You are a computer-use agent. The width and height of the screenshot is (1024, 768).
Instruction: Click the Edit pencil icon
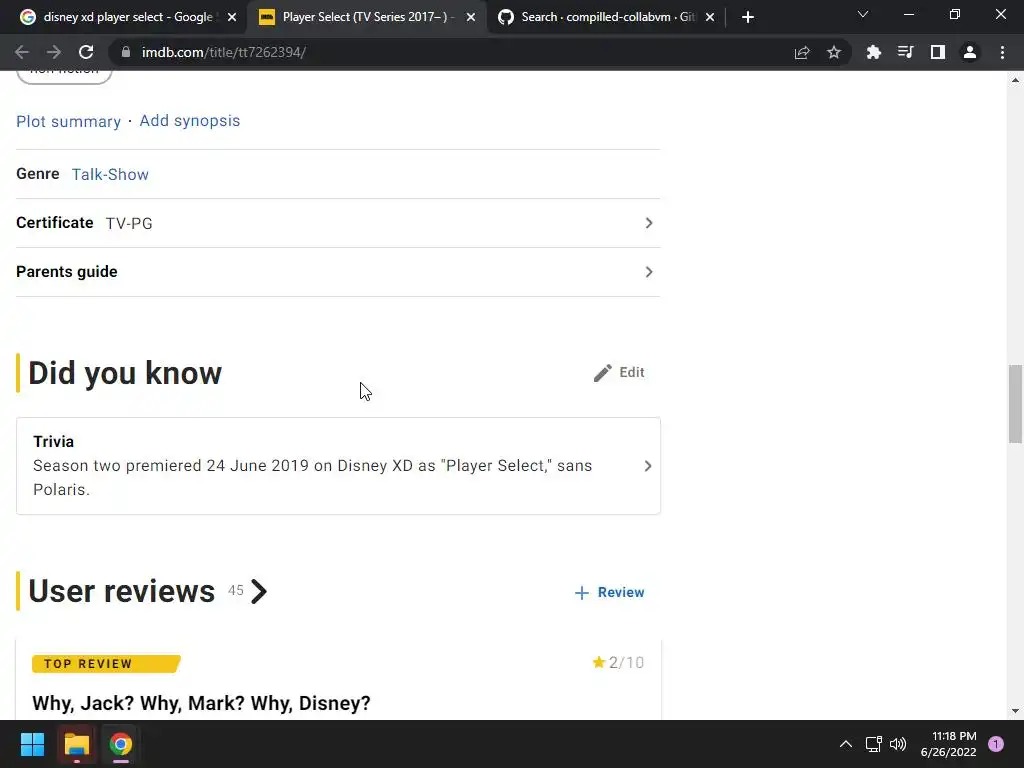tap(602, 373)
